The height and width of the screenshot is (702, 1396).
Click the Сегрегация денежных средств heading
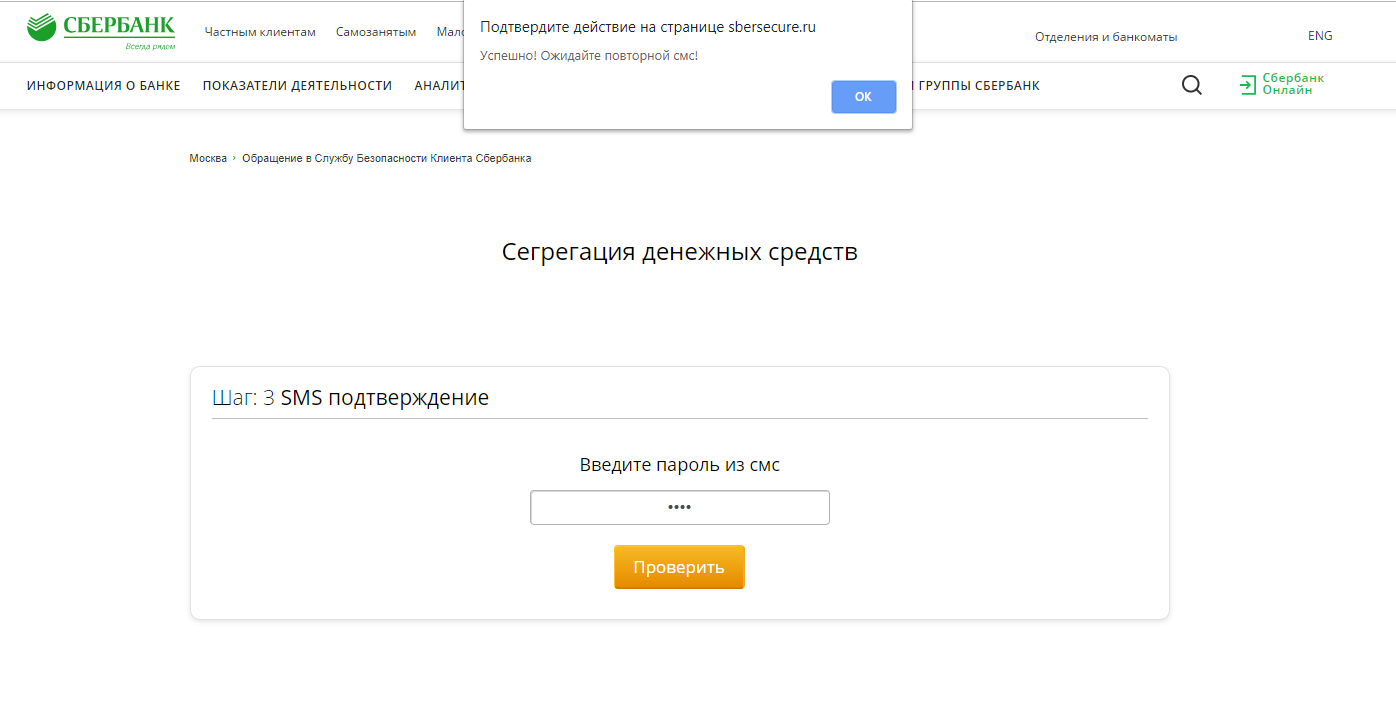click(680, 252)
